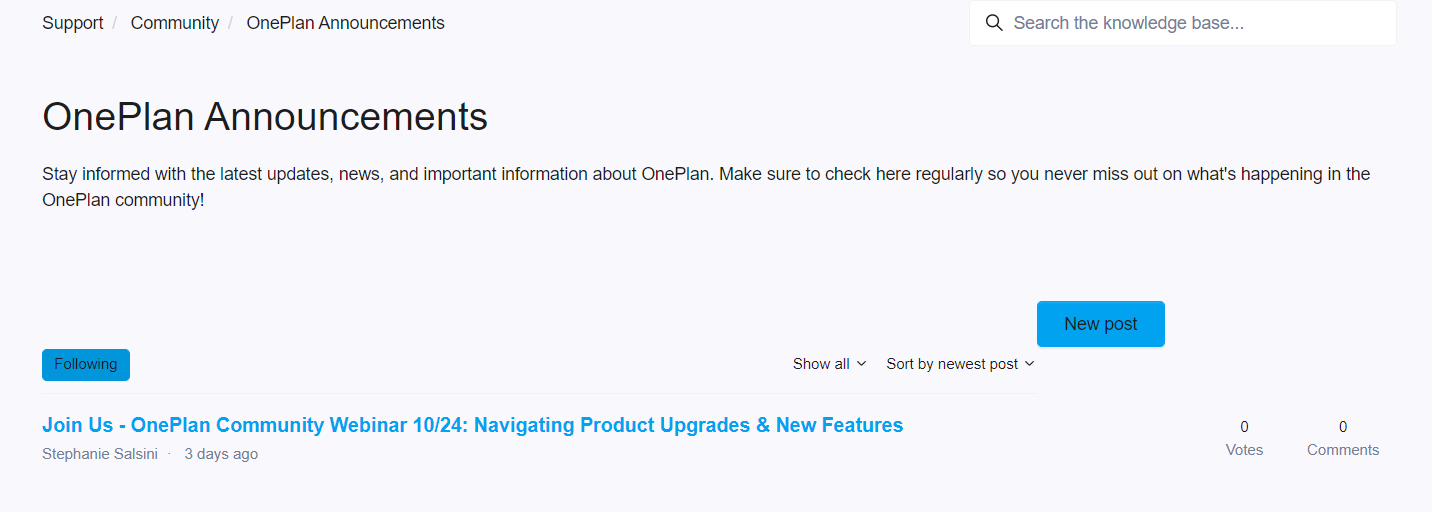Open the Sort by newest post dropdown
The image size is (1432, 512).
[x=960, y=364]
